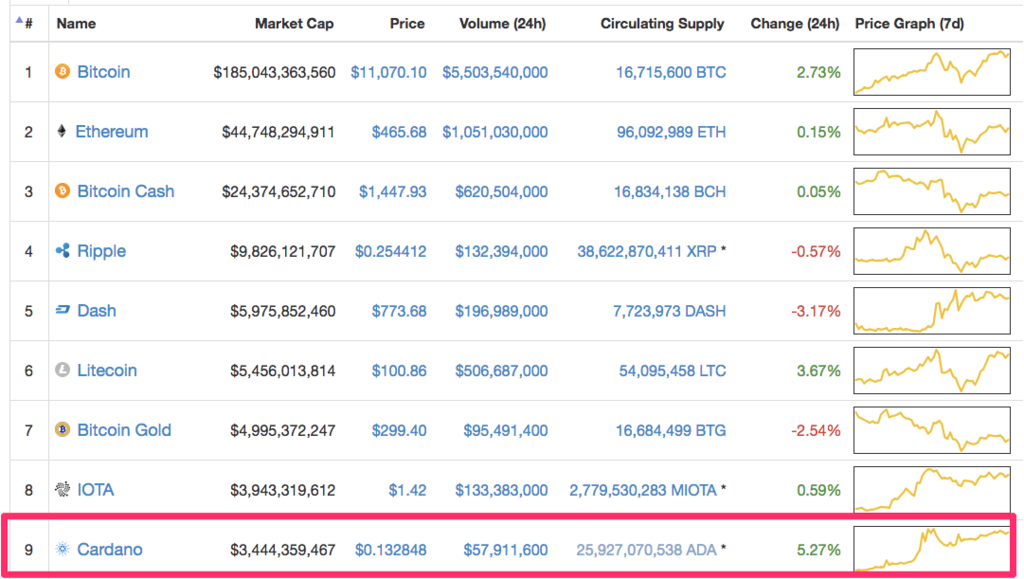
Task: Click IOTA supply 2,779,530,283 MIOTA
Action: [643, 490]
